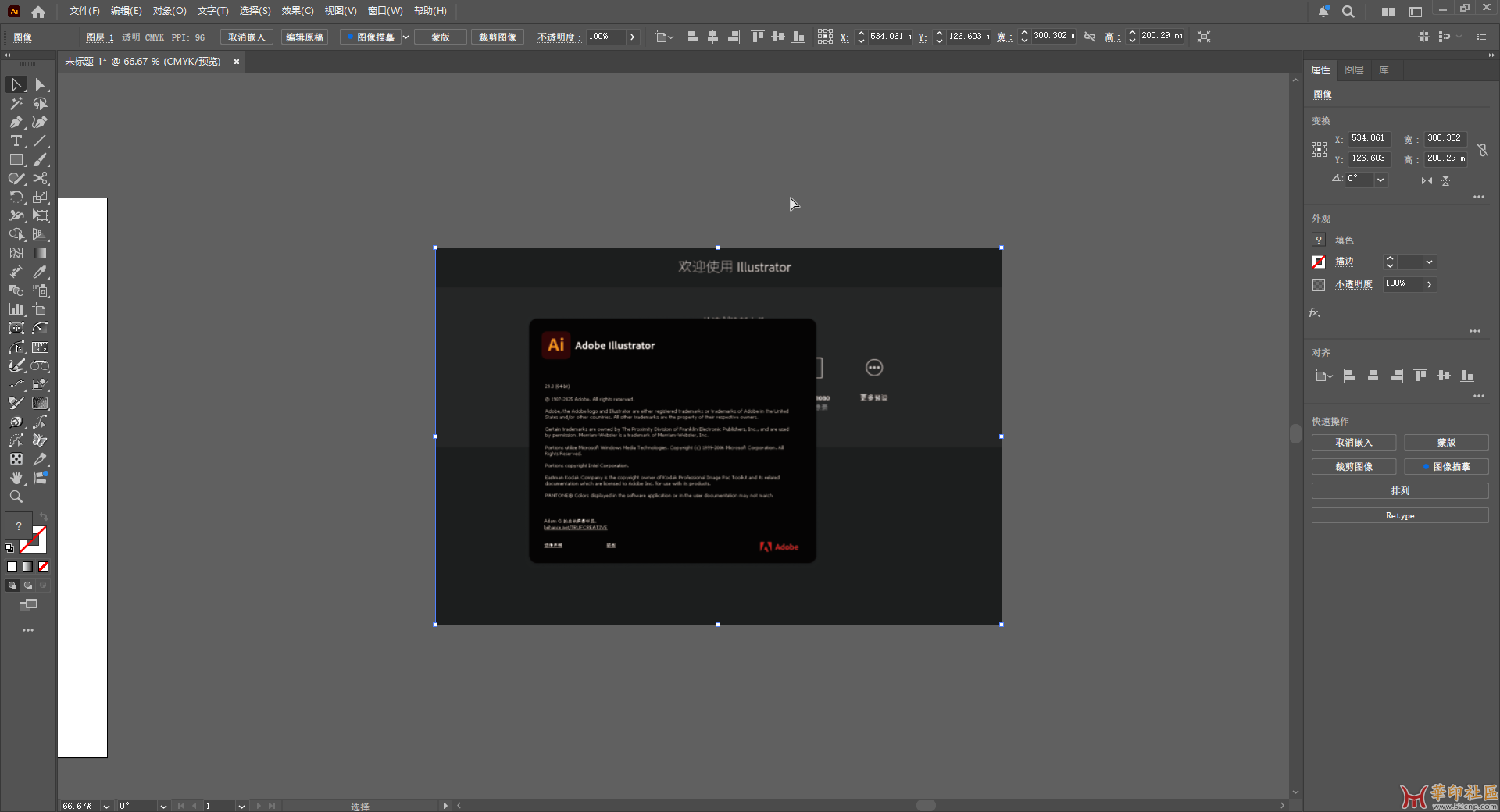Select the Magic Wand tool
This screenshot has width=1500, height=812.
[16, 103]
